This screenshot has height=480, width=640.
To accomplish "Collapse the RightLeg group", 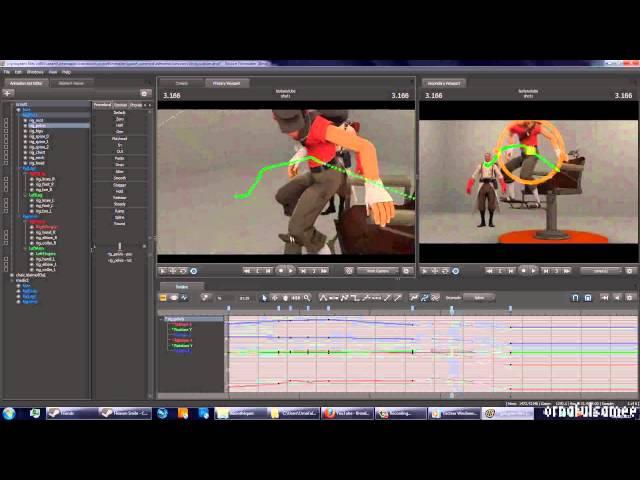I will [25, 173].
